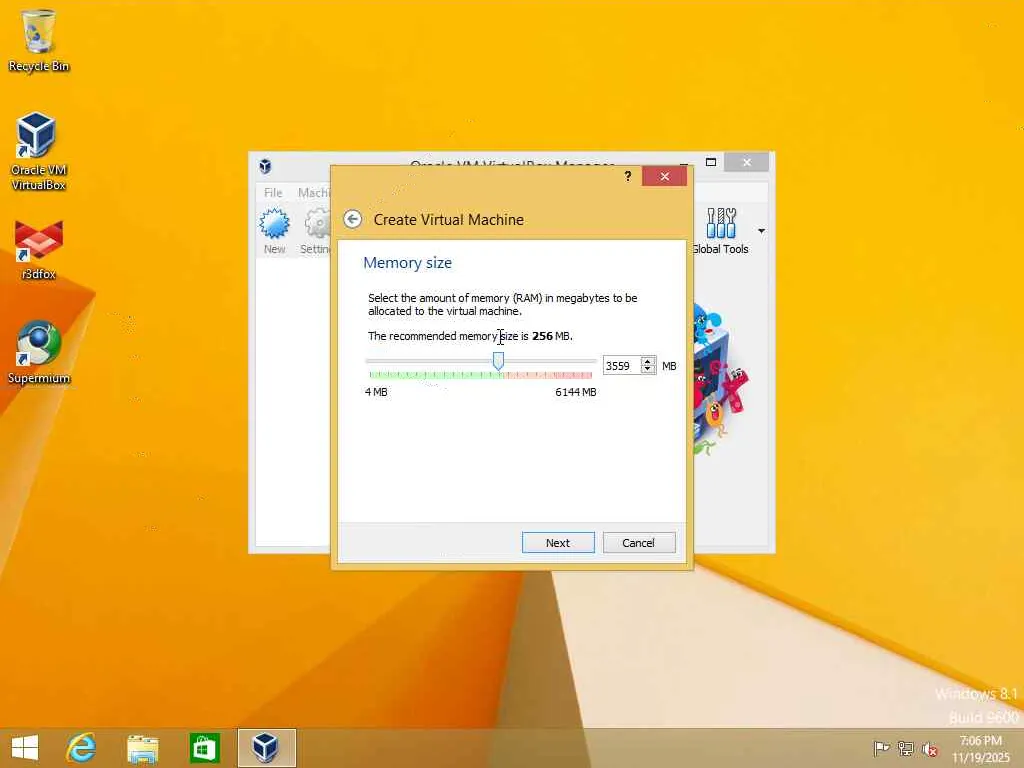The image size is (1024, 768).
Task: Focus the memory MB input field
Action: [622, 366]
